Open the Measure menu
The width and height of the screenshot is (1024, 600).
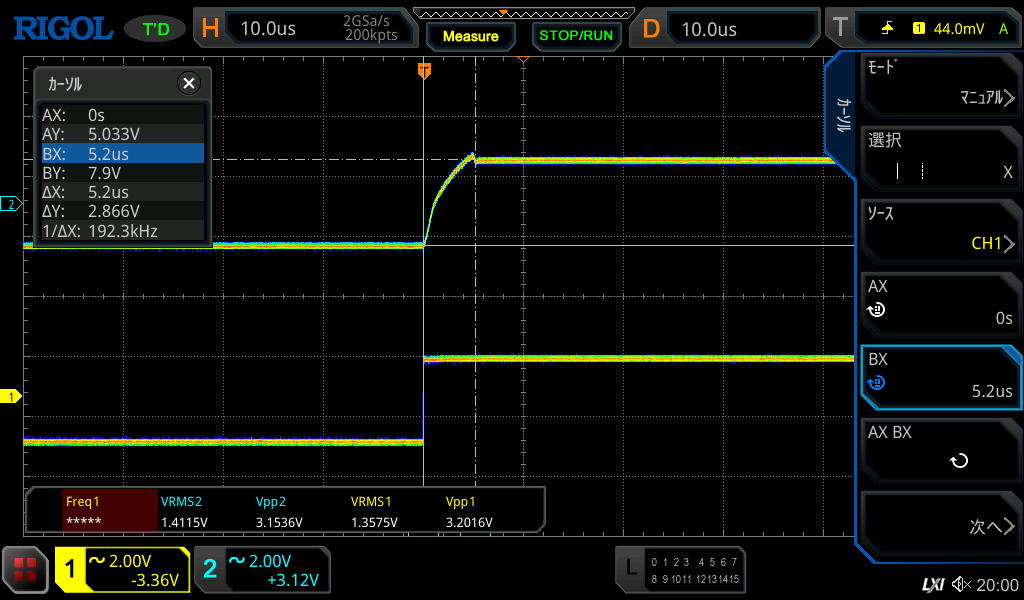pos(470,36)
